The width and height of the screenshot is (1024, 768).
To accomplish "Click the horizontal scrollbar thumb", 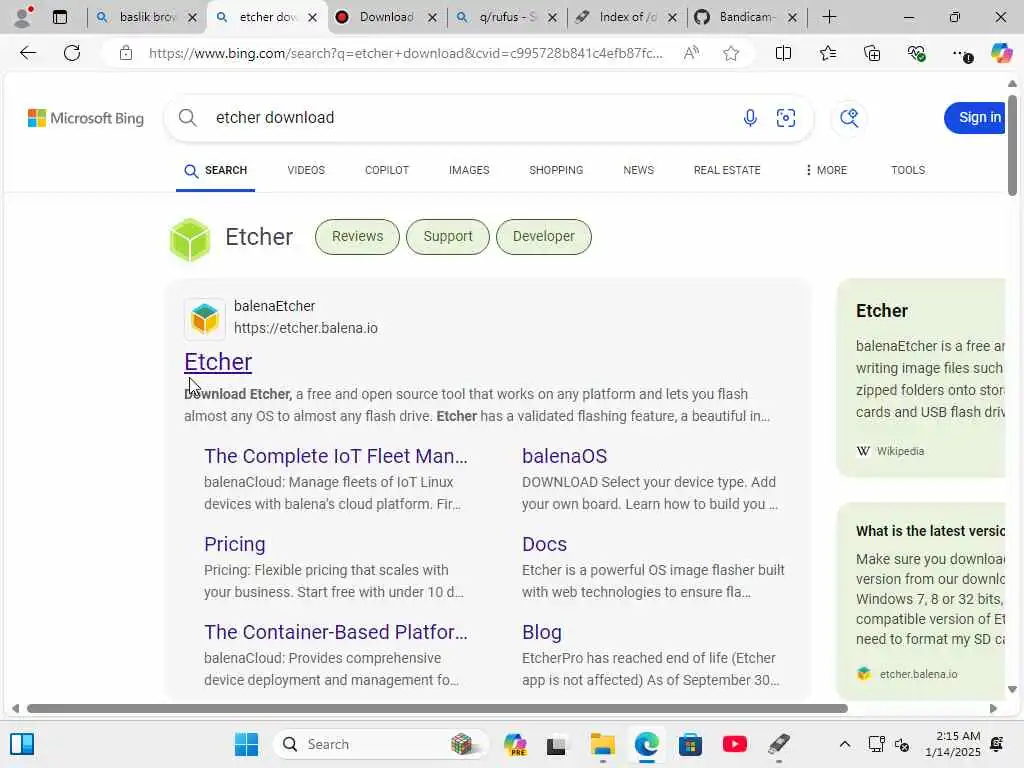I will pyautogui.click(x=438, y=709).
